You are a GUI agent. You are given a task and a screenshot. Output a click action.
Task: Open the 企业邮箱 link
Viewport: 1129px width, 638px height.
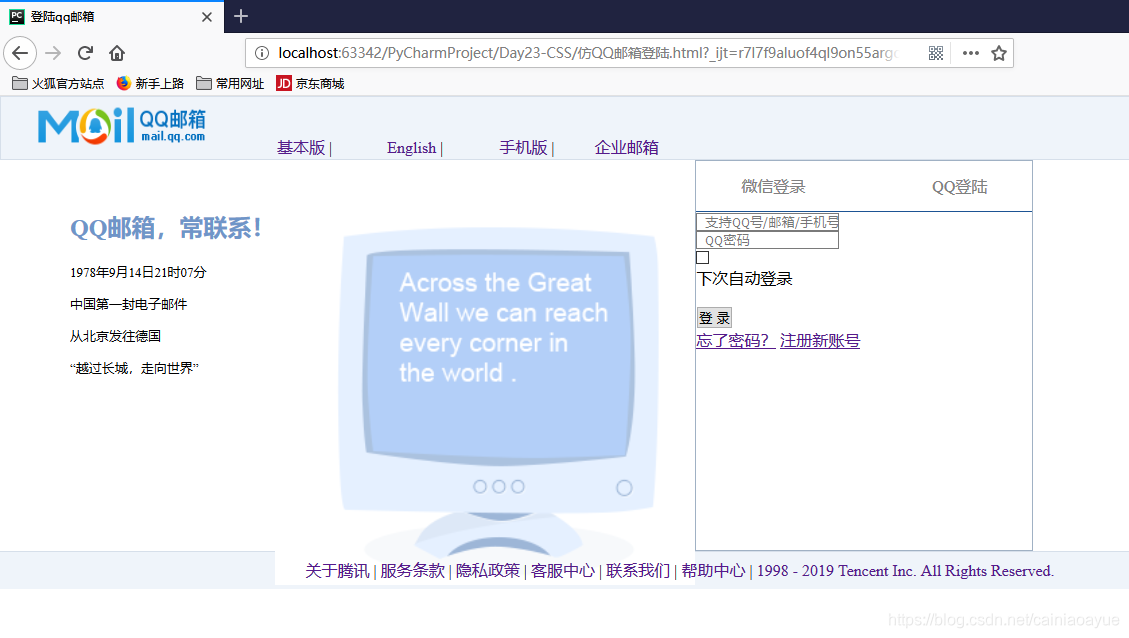pos(626,148)
